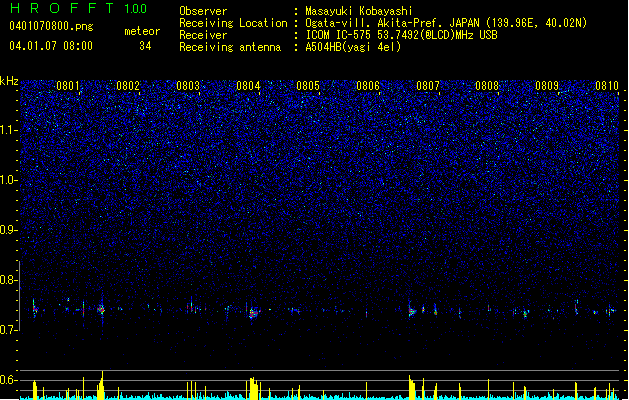Select the meteor count value 34
This screenshot has width=629, height=400.
pos(145,46)
